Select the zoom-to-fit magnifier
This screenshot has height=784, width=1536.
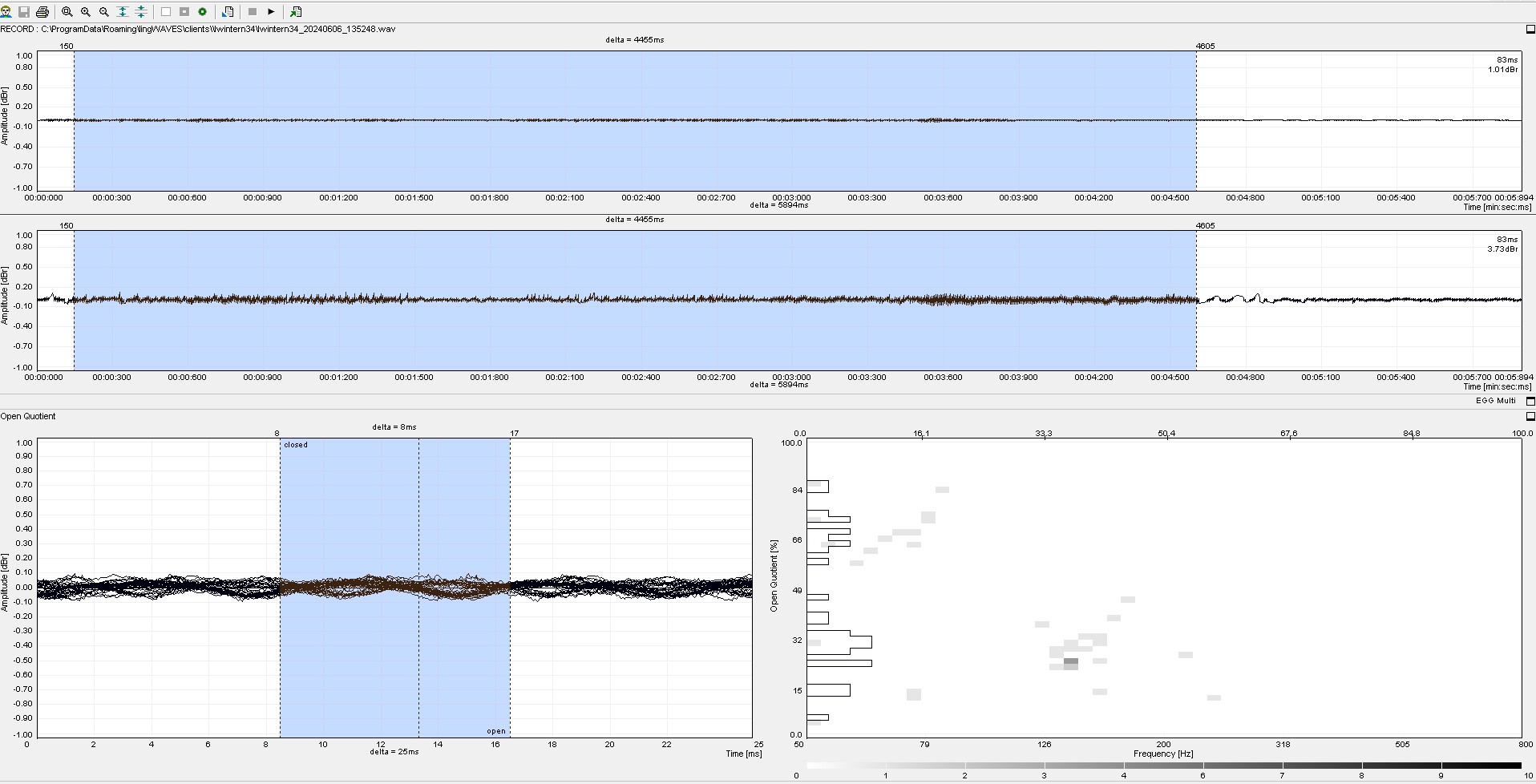tap(67, 12)
